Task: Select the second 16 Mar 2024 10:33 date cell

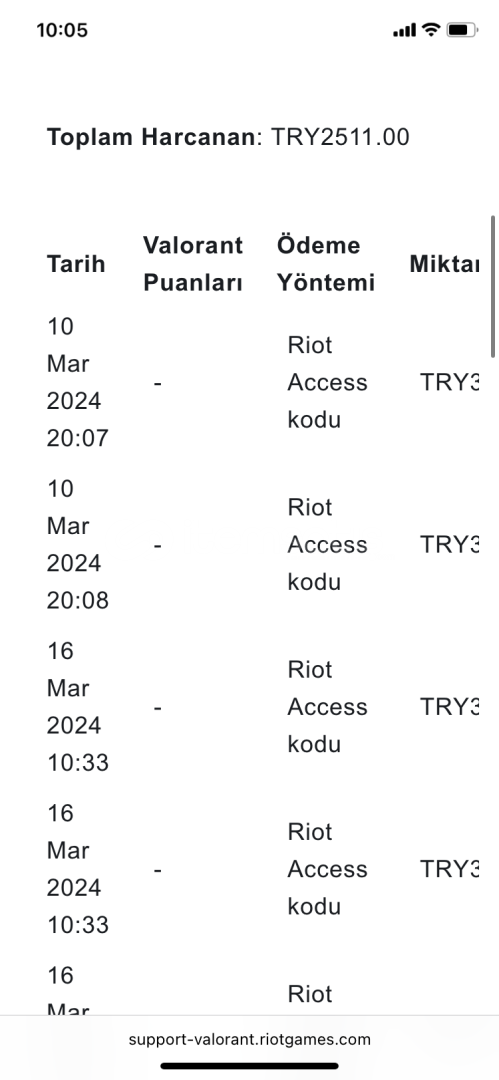Action: (x=78, y=870)
